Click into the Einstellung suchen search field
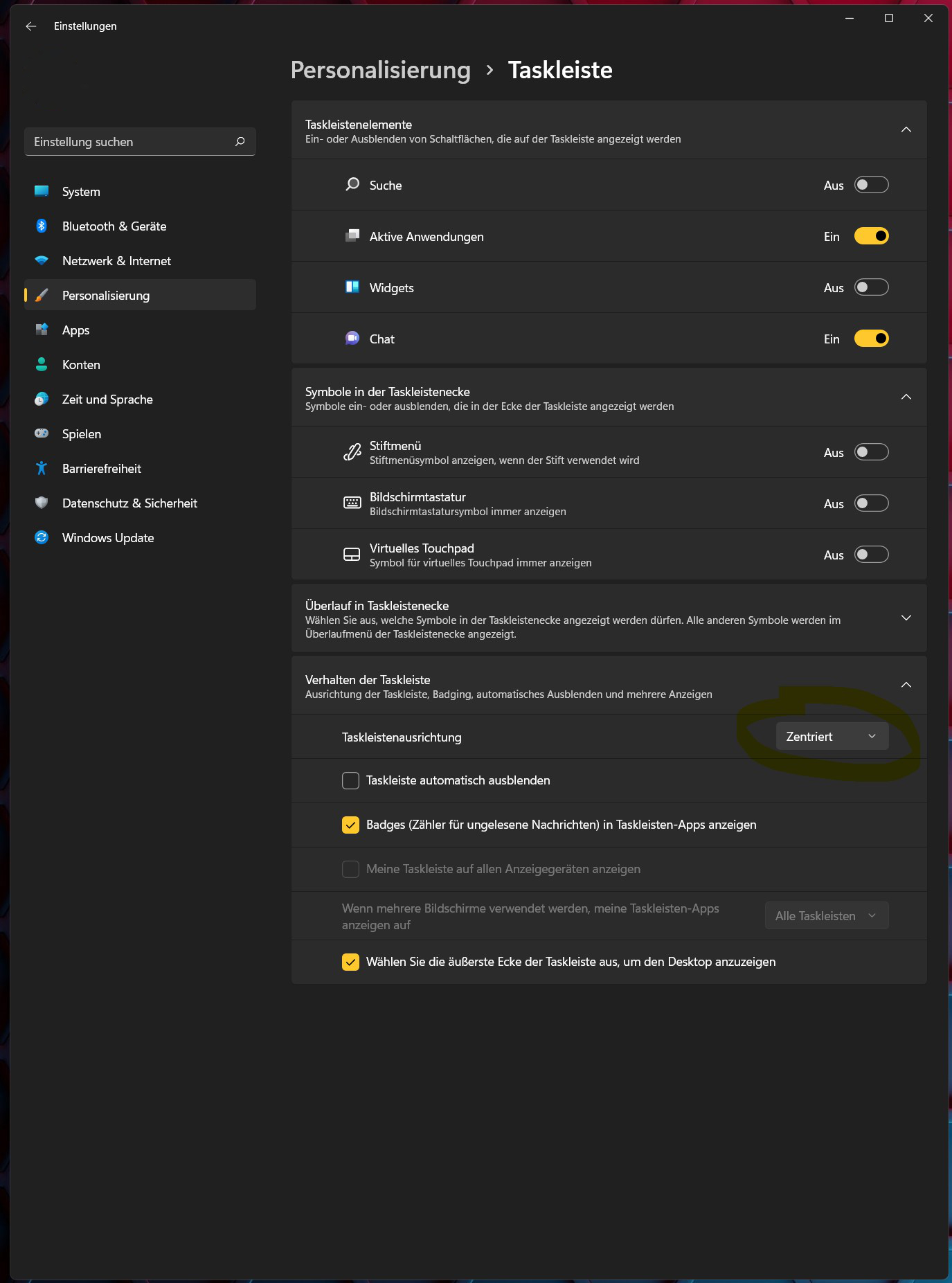The height and width of the screenshot is (1283, 952). pos(140,142)
